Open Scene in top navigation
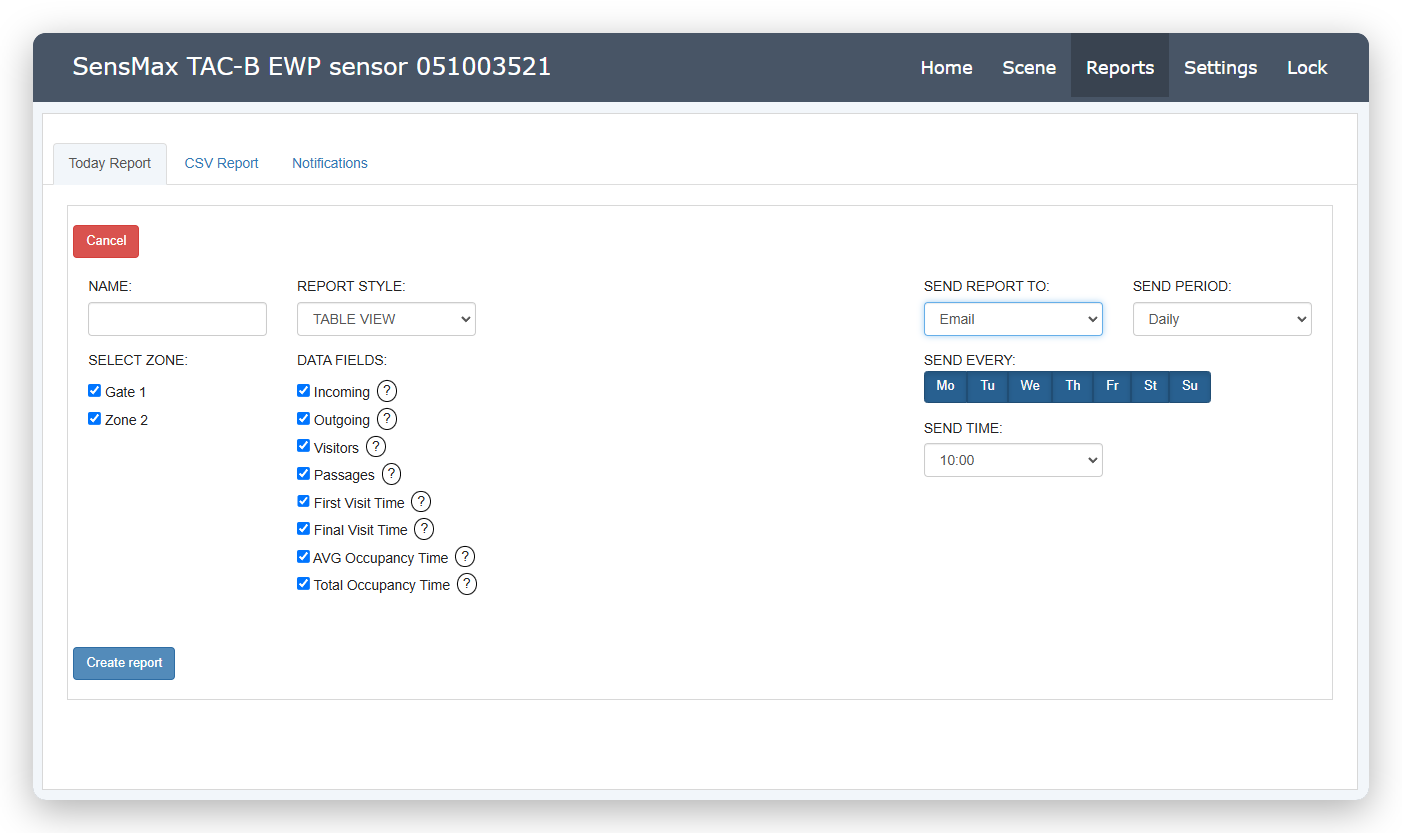Screen dimensions: 1402x833 1029,68
